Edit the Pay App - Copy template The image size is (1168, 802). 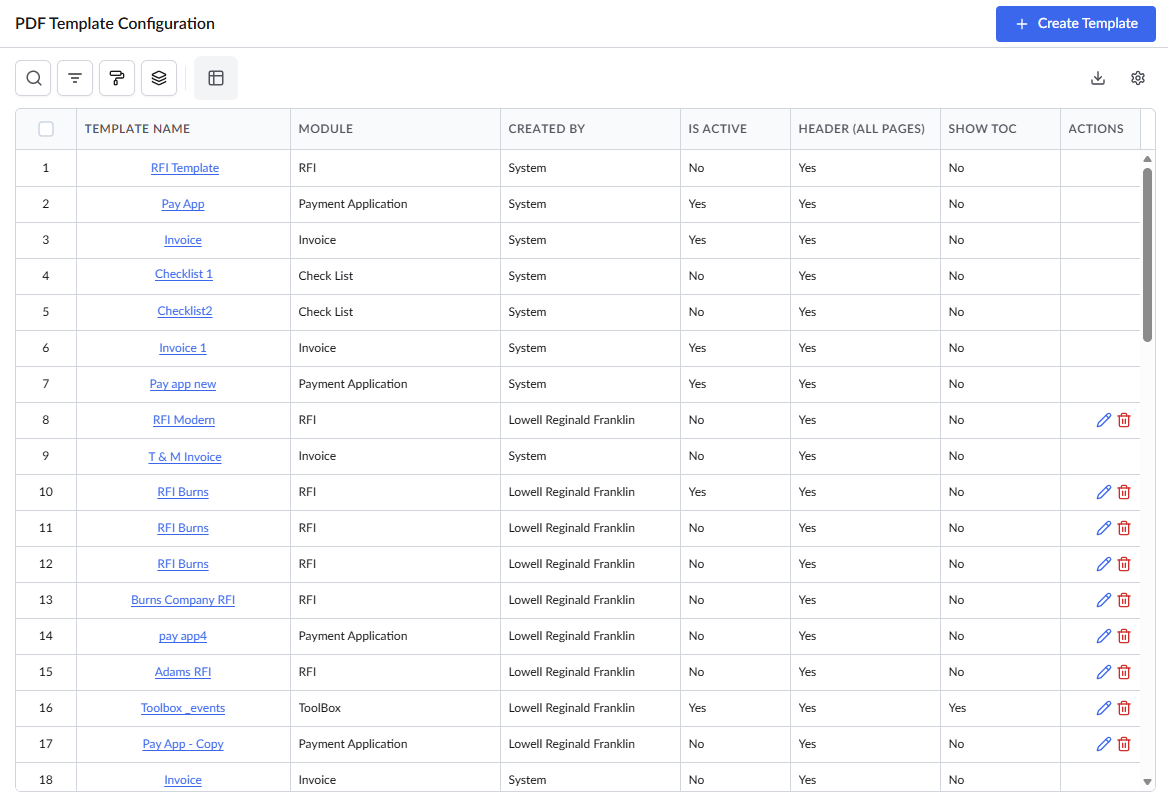point(1104,744)
